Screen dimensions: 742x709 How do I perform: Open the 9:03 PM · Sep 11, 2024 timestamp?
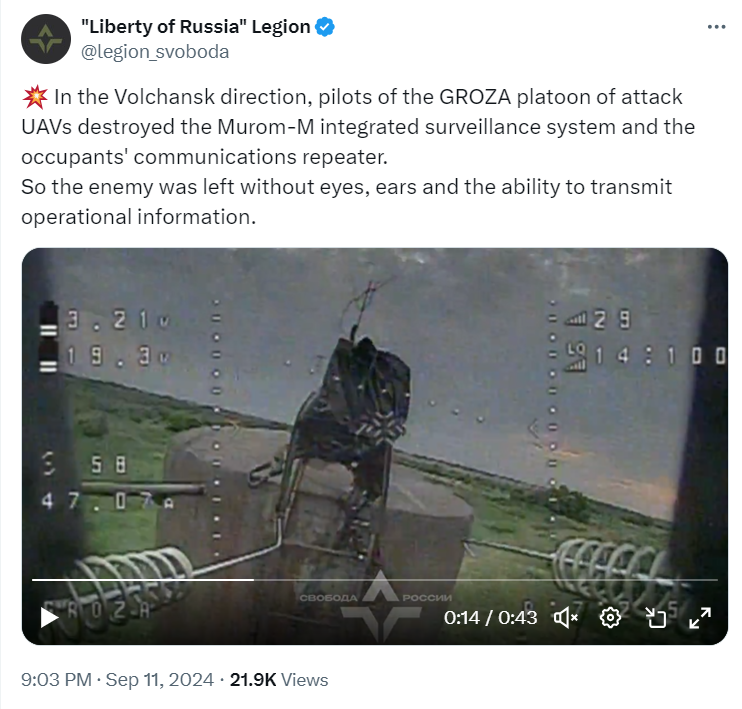click(117, 680)
